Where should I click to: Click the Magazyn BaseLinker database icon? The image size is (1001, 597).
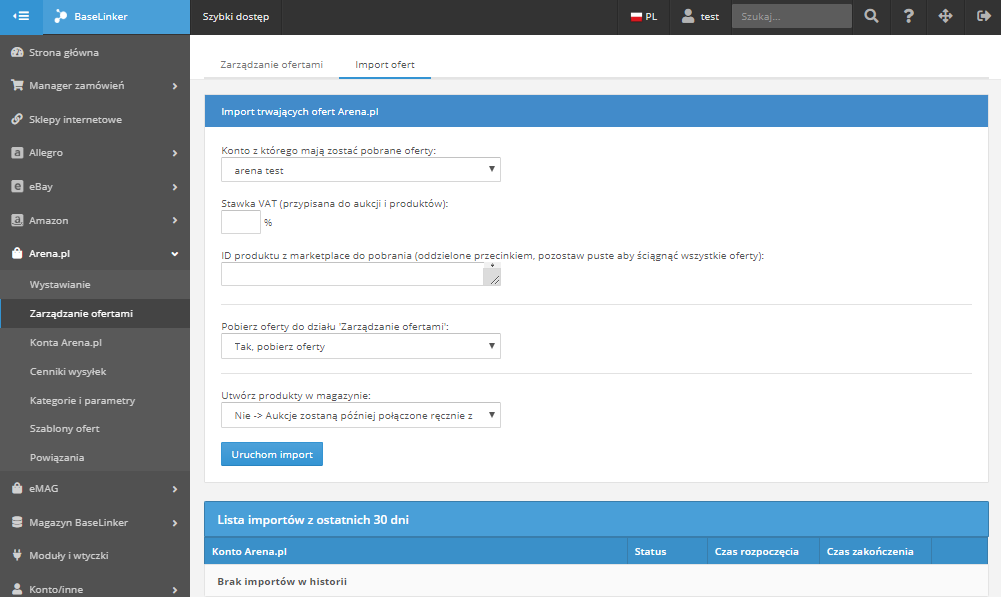17,522
